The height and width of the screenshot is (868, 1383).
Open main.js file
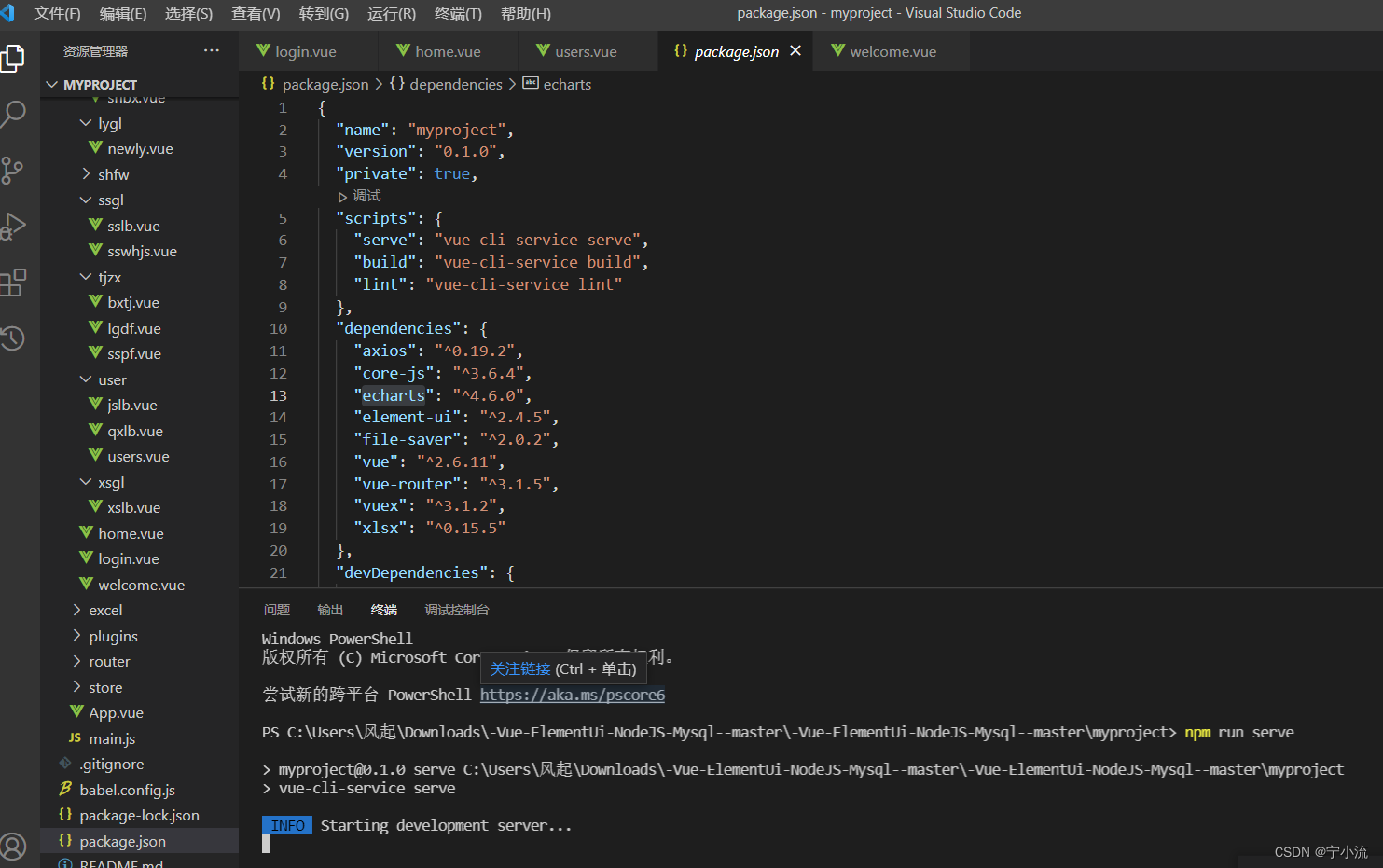[x=140, y=738]
